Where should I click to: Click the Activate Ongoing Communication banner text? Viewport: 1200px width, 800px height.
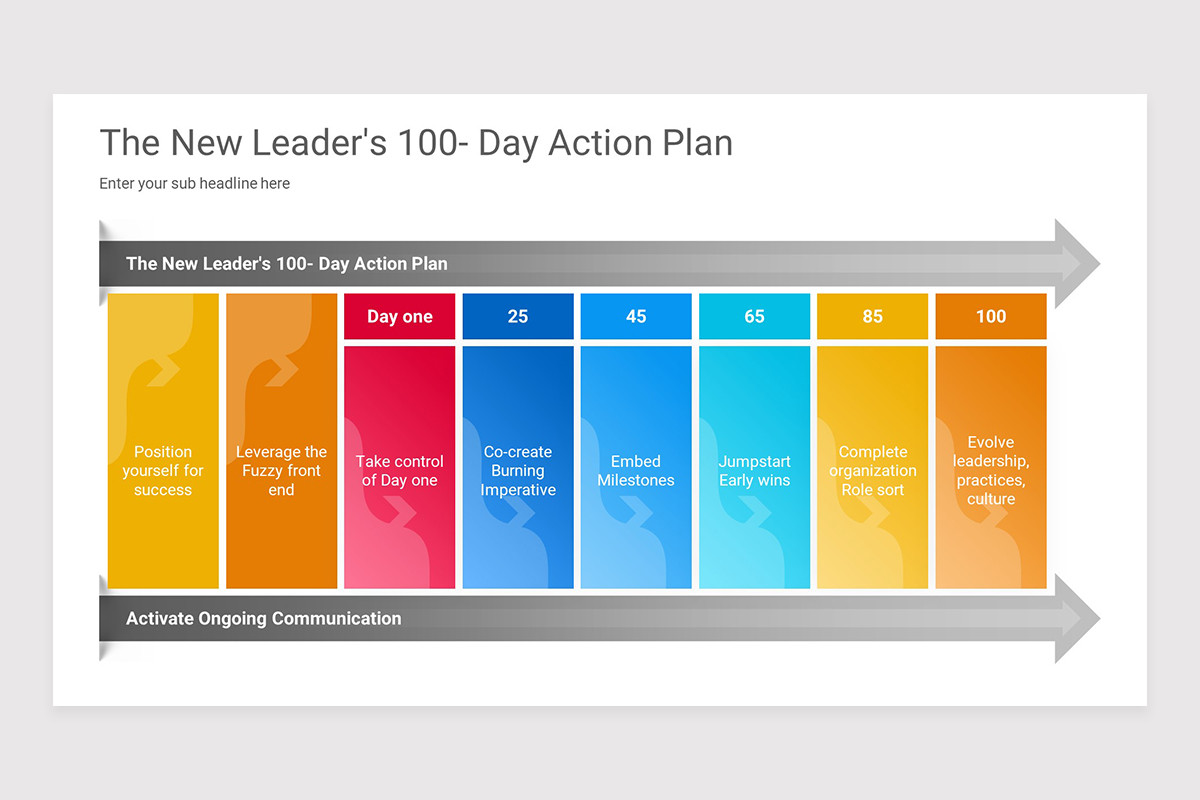pyautogui.click(x=264, y=619)
